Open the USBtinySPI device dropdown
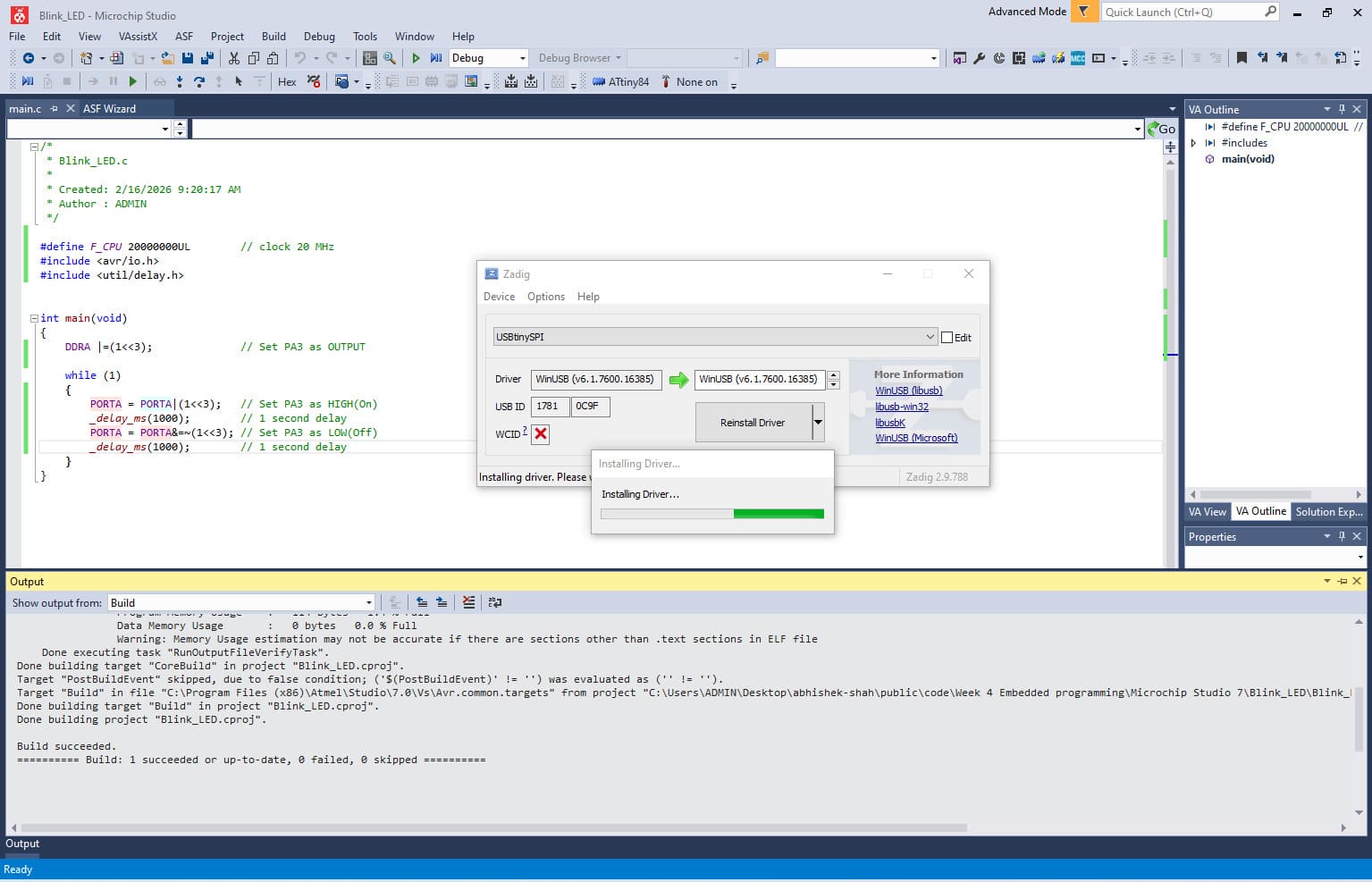 pos(715,337)
